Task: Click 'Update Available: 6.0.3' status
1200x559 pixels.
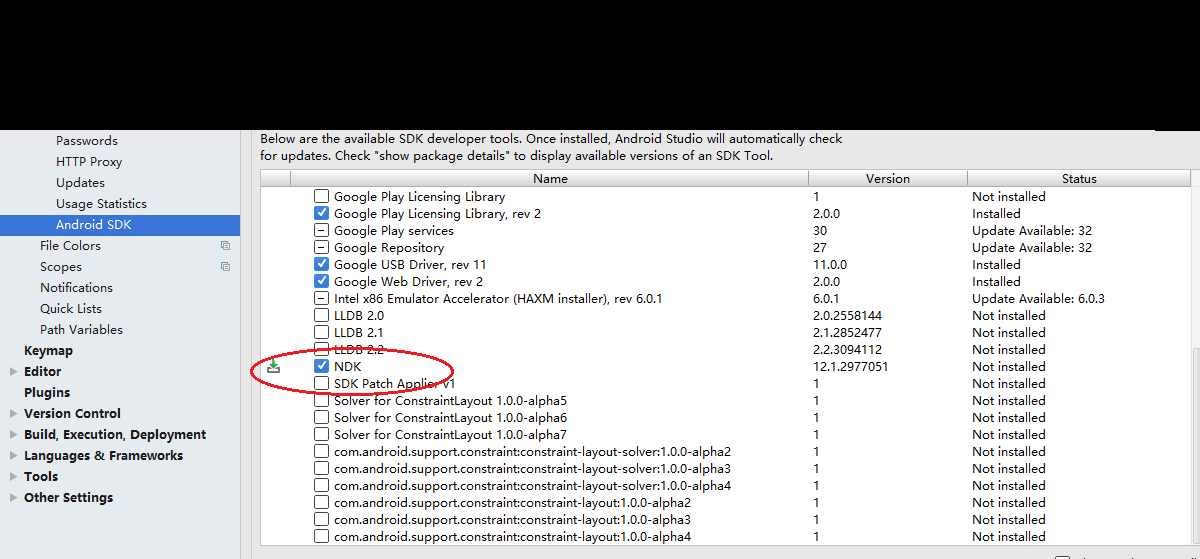Action: pyautogui.click(x=1038, y=299)
